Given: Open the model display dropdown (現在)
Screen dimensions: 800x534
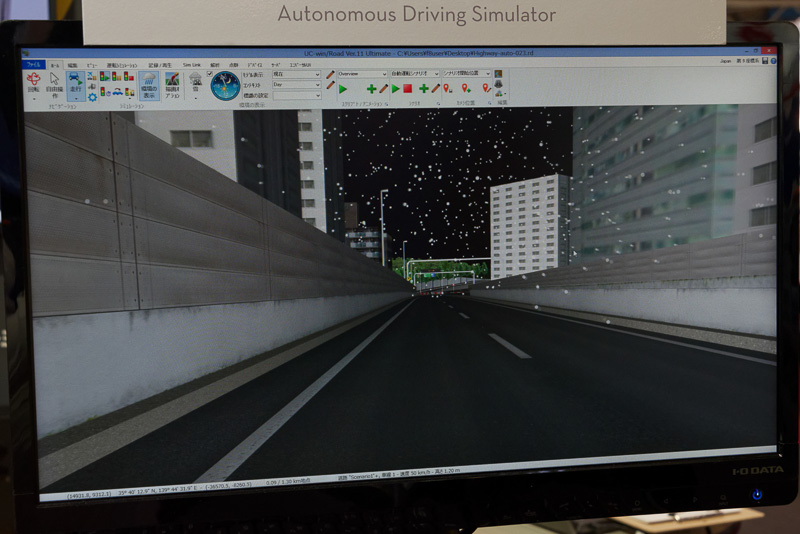Looking at the screenshot, I should coord(296,74).
